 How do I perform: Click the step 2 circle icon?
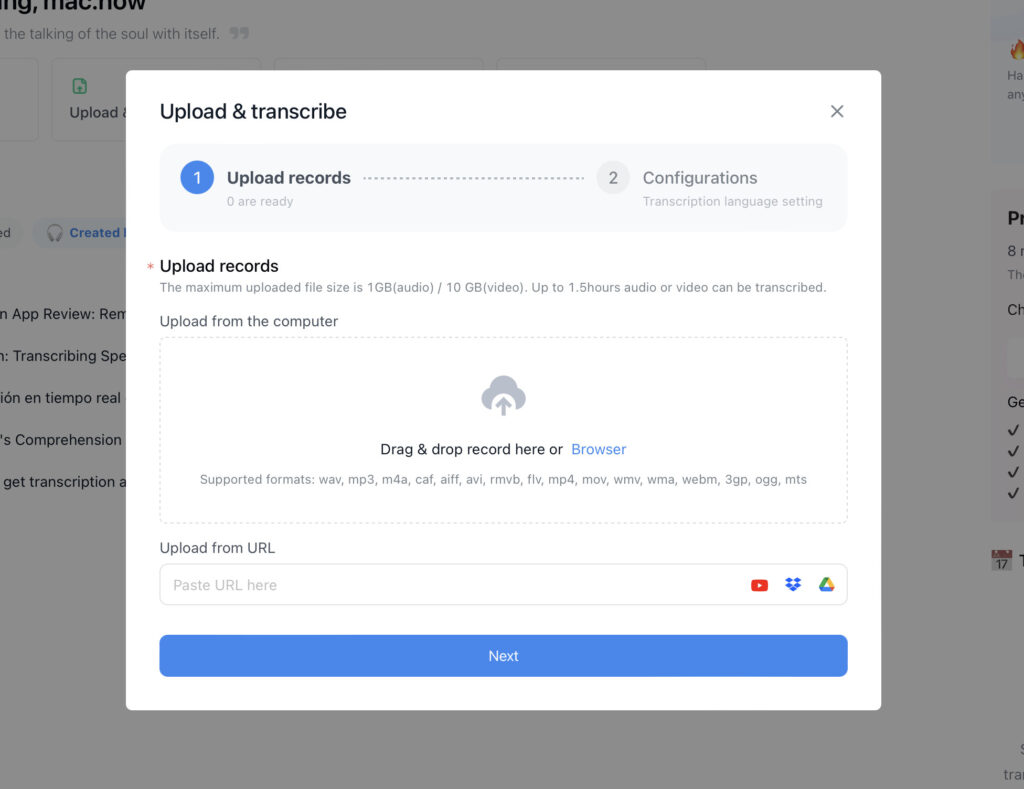(x=613, y=178)
